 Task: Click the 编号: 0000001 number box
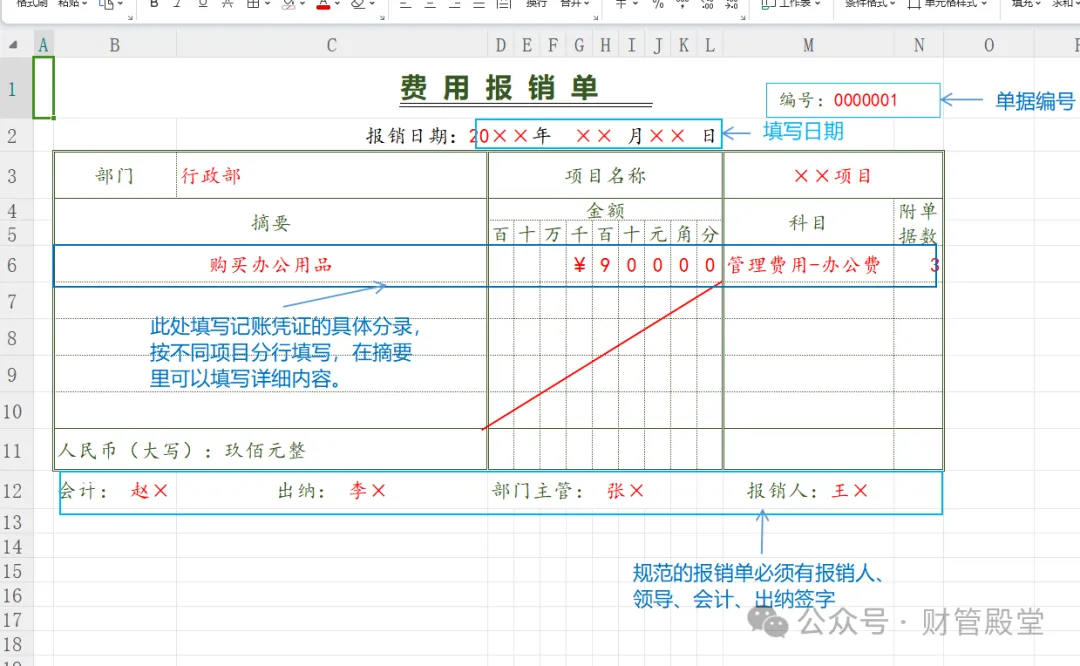click(x=853, y=101)
